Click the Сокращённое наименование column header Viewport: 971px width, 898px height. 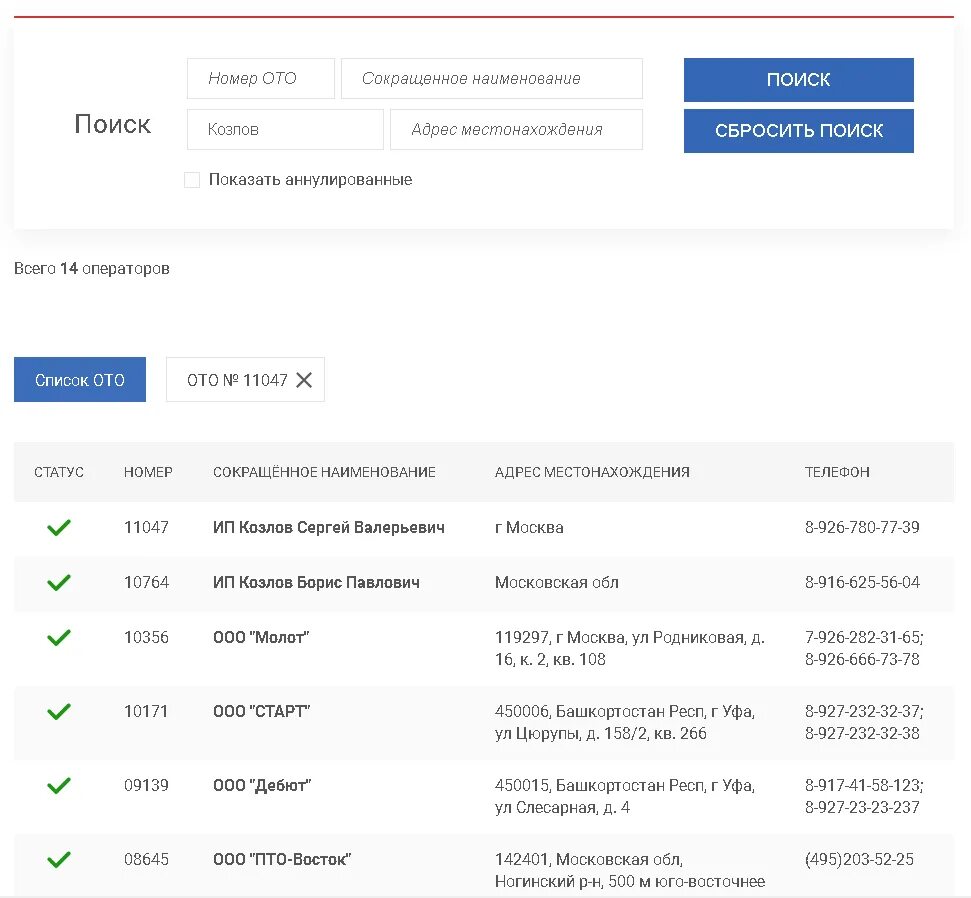pos(324,472)
